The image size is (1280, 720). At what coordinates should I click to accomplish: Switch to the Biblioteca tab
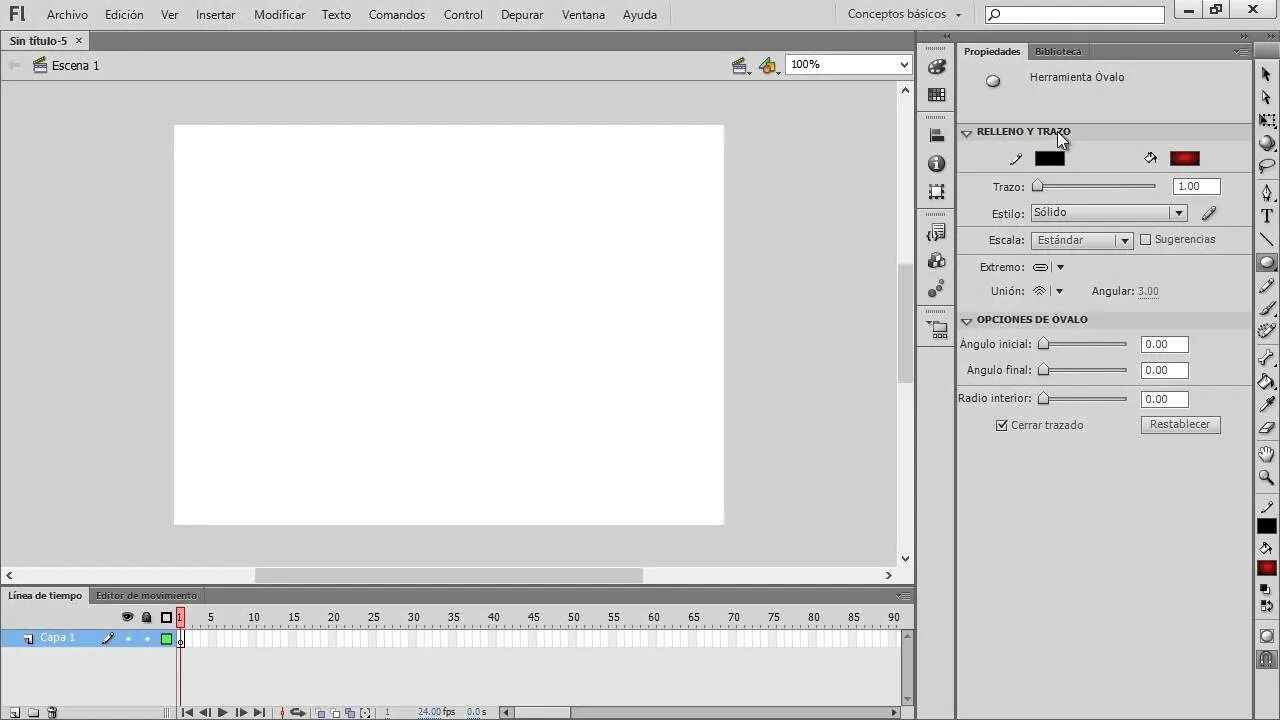point(1058,51)
